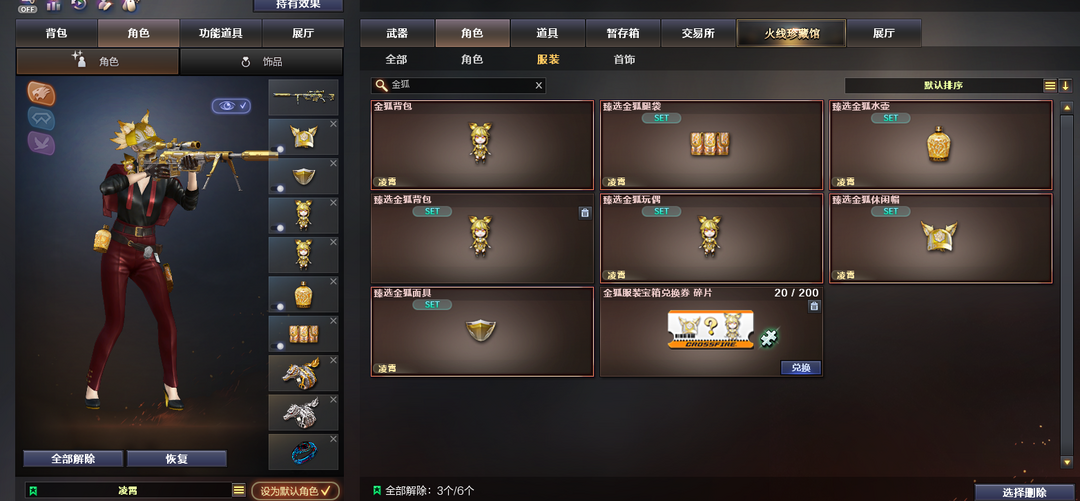Select the purple bird team icon
1080x501 pixels.
[41, 143]
